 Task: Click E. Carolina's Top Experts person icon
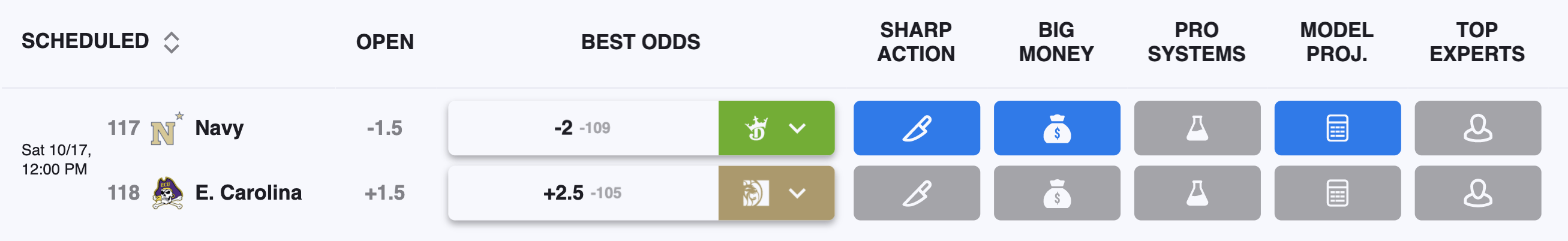coord(1477,193)
